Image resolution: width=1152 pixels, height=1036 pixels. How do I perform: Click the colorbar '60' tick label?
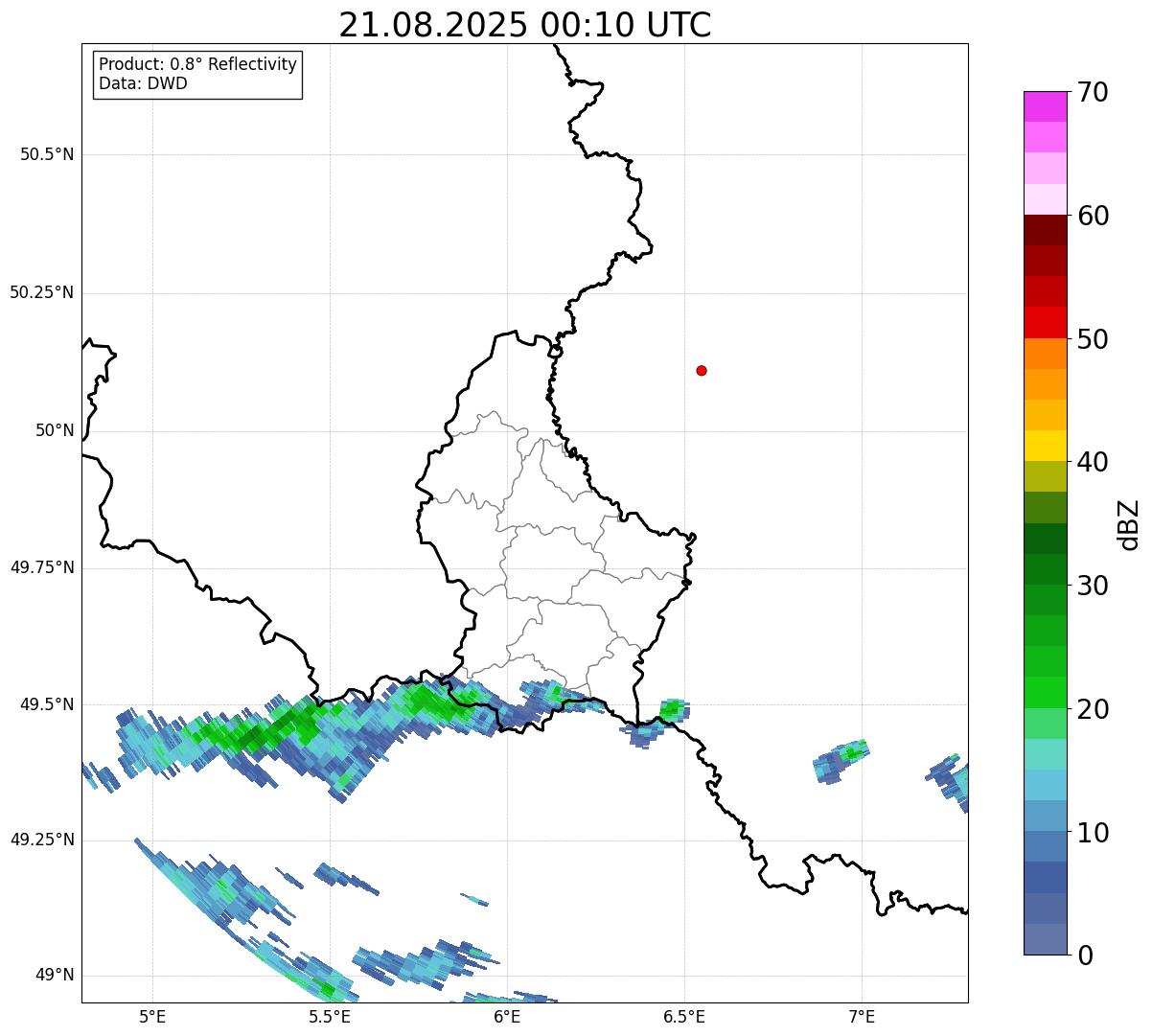coord(1093,216)
